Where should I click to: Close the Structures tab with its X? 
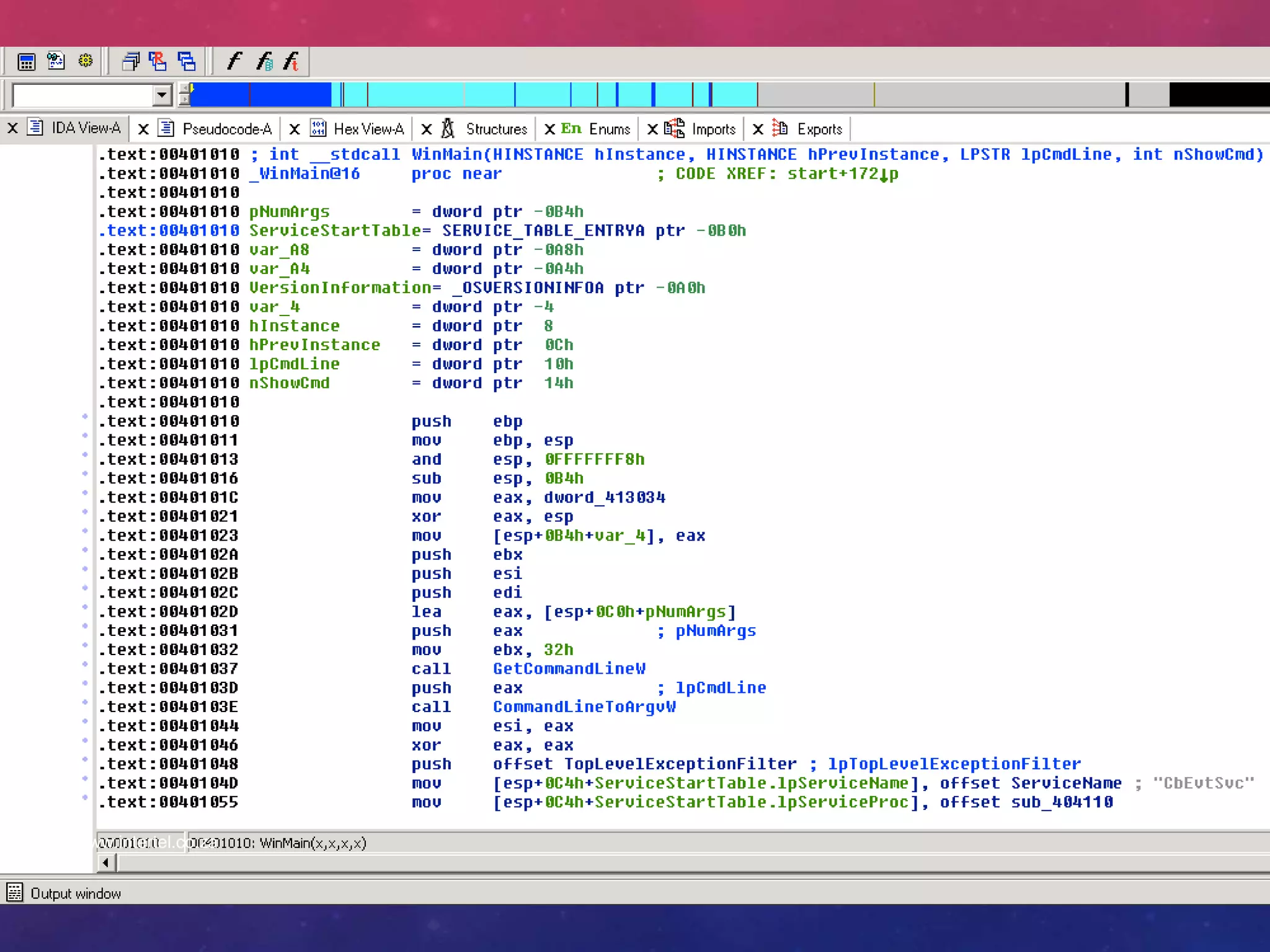(x=427, y=129)
